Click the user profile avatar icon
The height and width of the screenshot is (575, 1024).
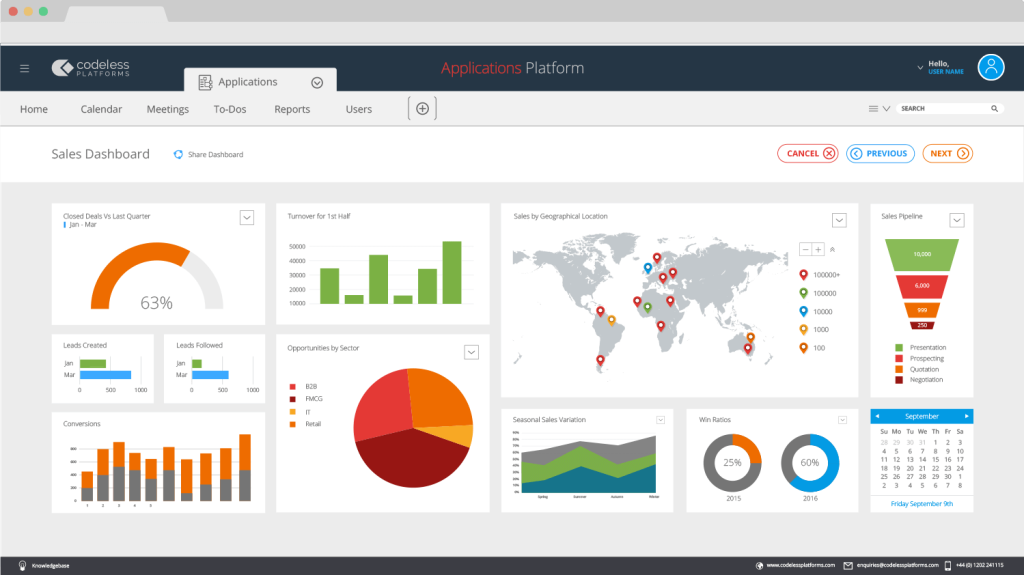click(990, 67)
